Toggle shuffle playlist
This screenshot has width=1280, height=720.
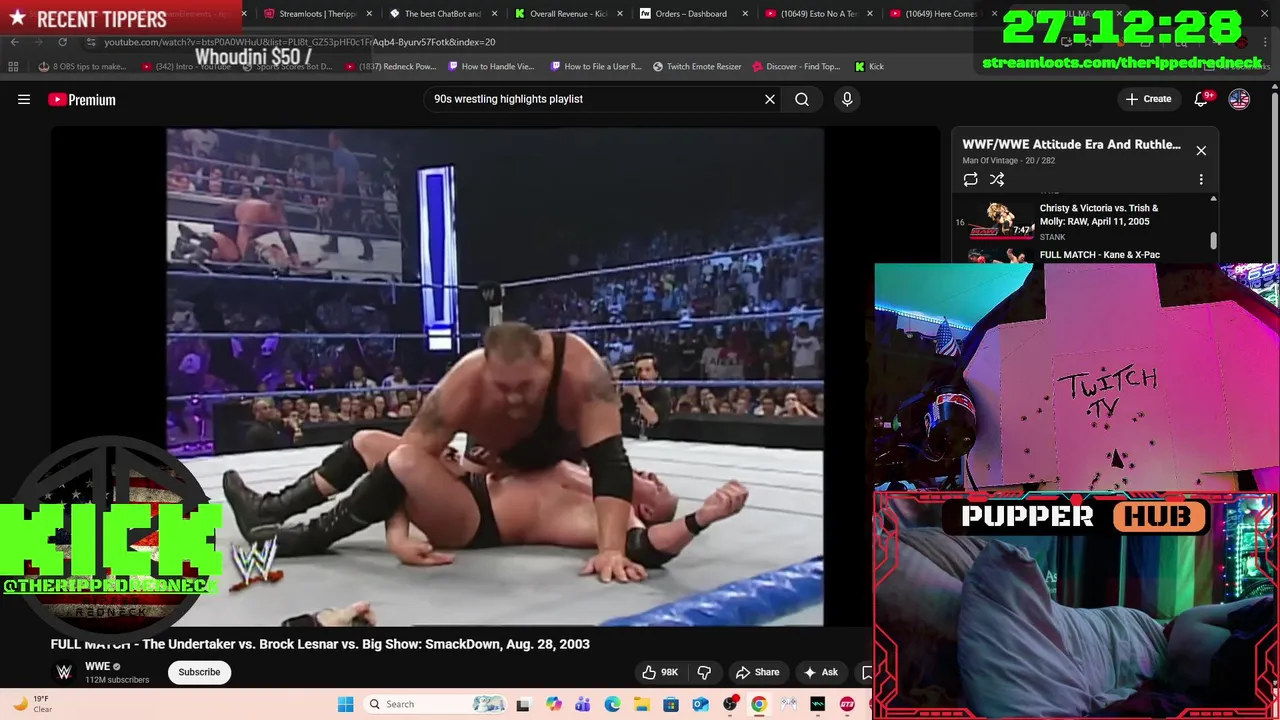click(x=997, y=179)
